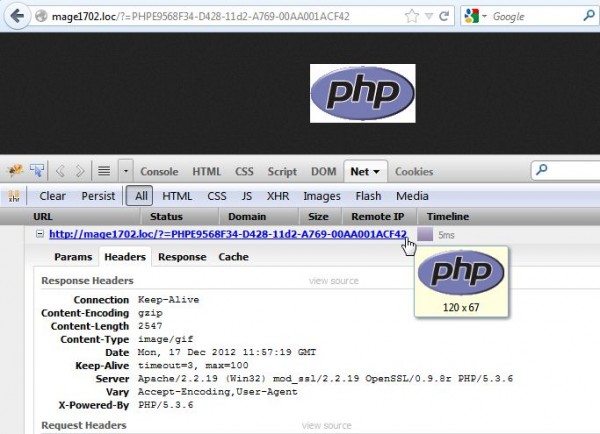This screenshot has height=434, width=600.
Task: Click the purple timeline bar for the request
Action: (425, 234)
